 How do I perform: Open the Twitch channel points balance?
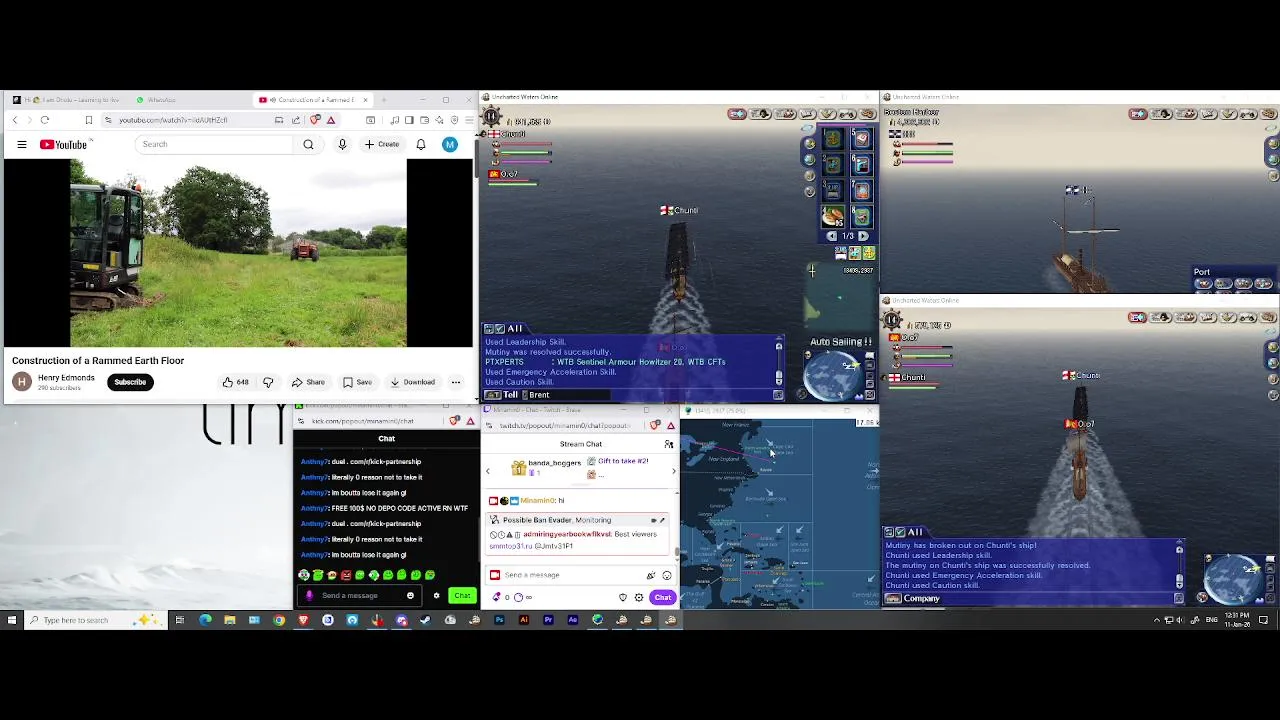point(522,597)
